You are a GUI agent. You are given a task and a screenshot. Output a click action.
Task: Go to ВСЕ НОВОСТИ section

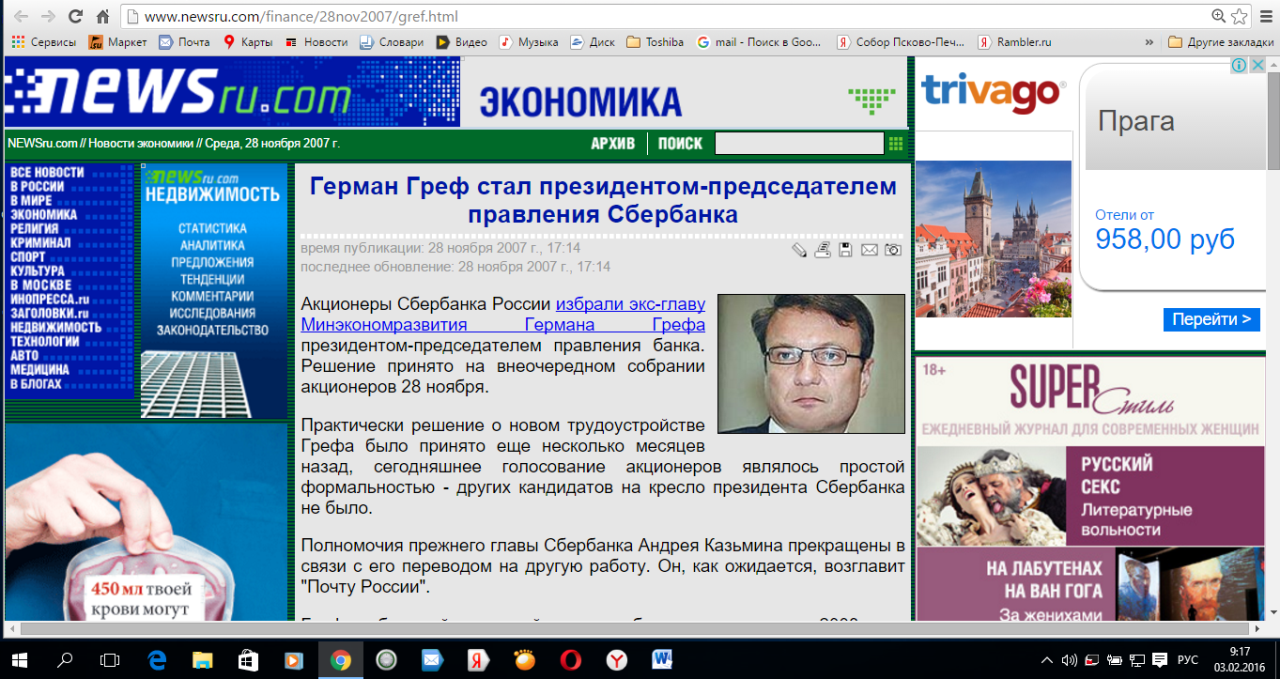[47, 173]
